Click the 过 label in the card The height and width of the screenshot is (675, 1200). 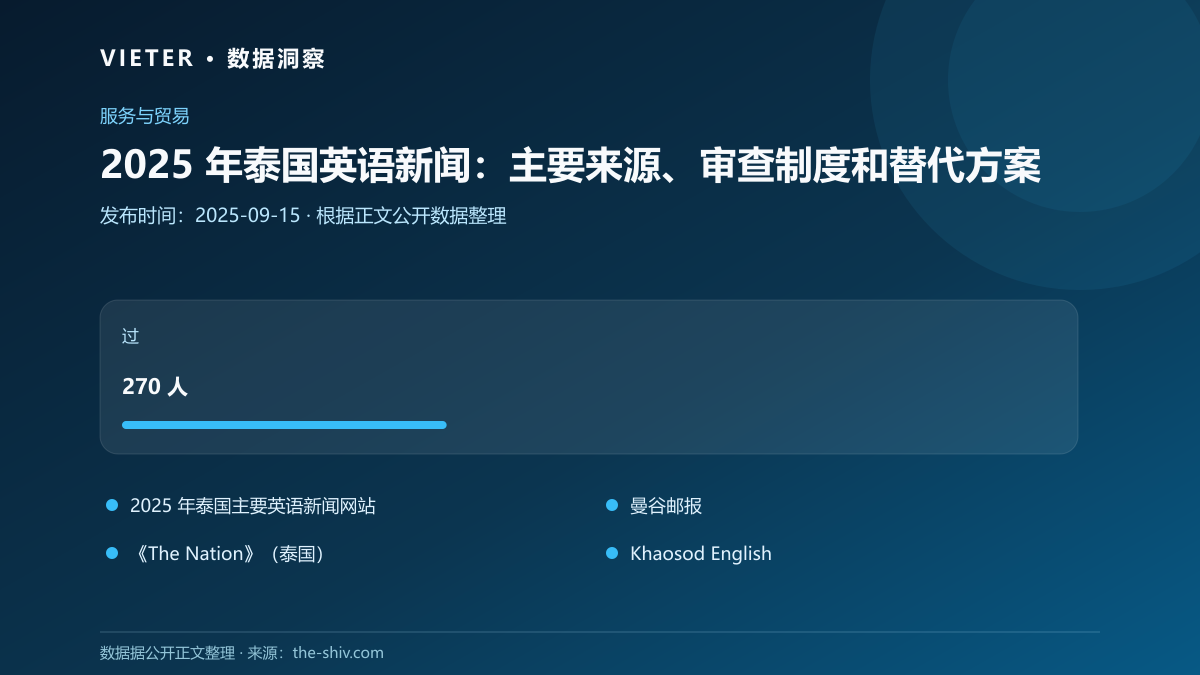(x=130, y=336)
